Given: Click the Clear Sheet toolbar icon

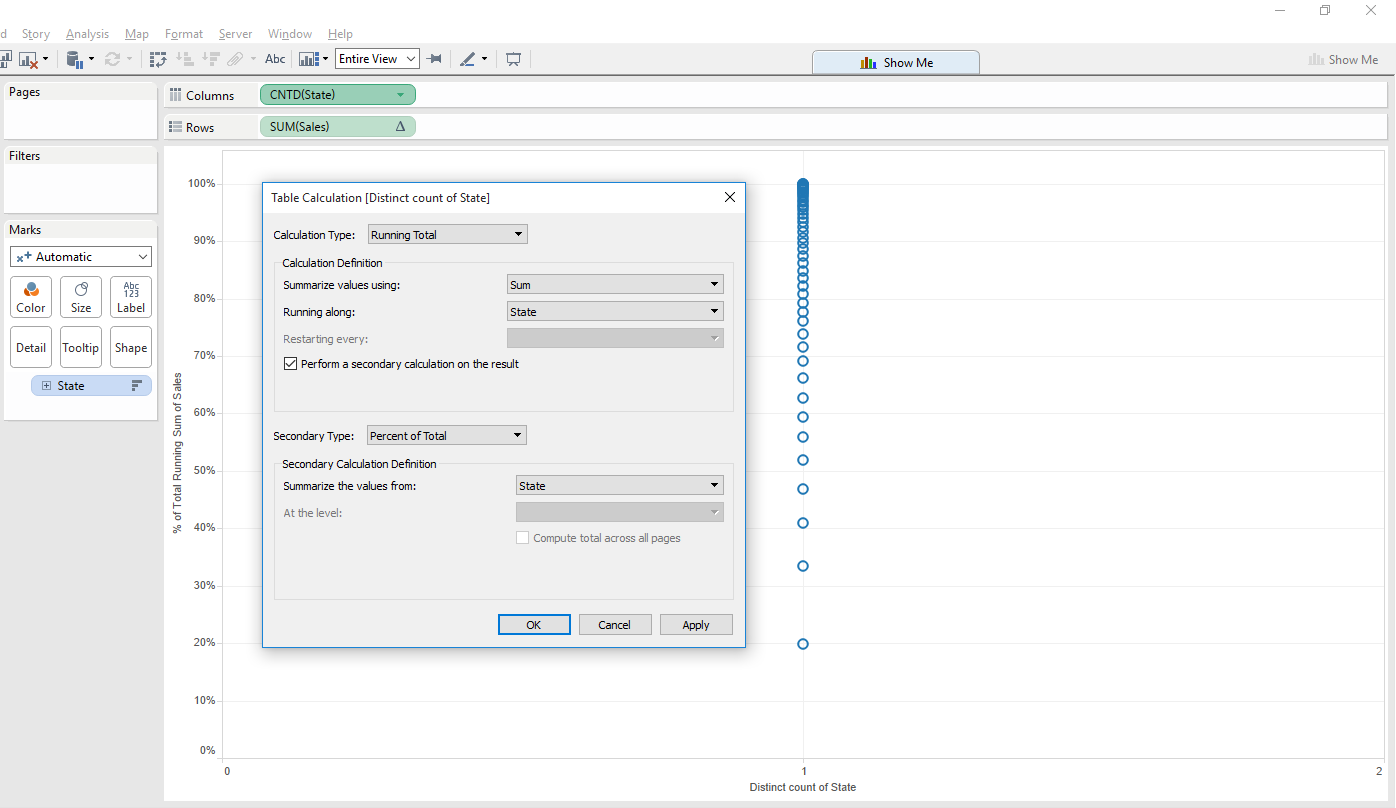Looking at the screenshot, I should [28, 59].
